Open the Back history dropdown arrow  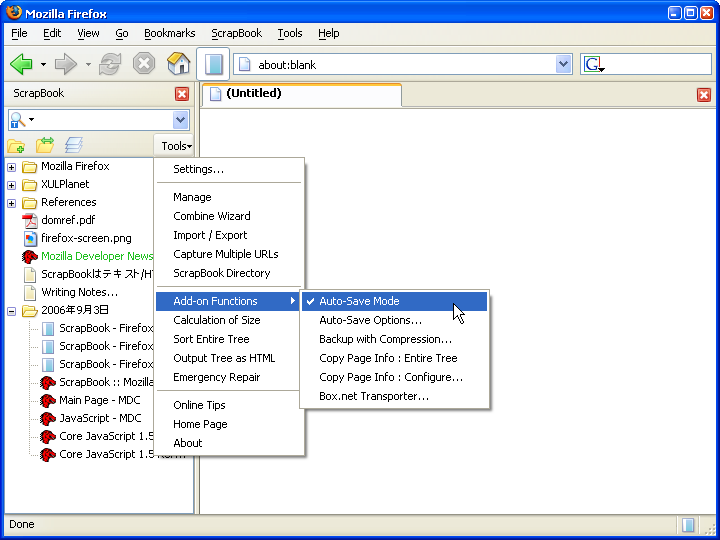click(43, 64)
